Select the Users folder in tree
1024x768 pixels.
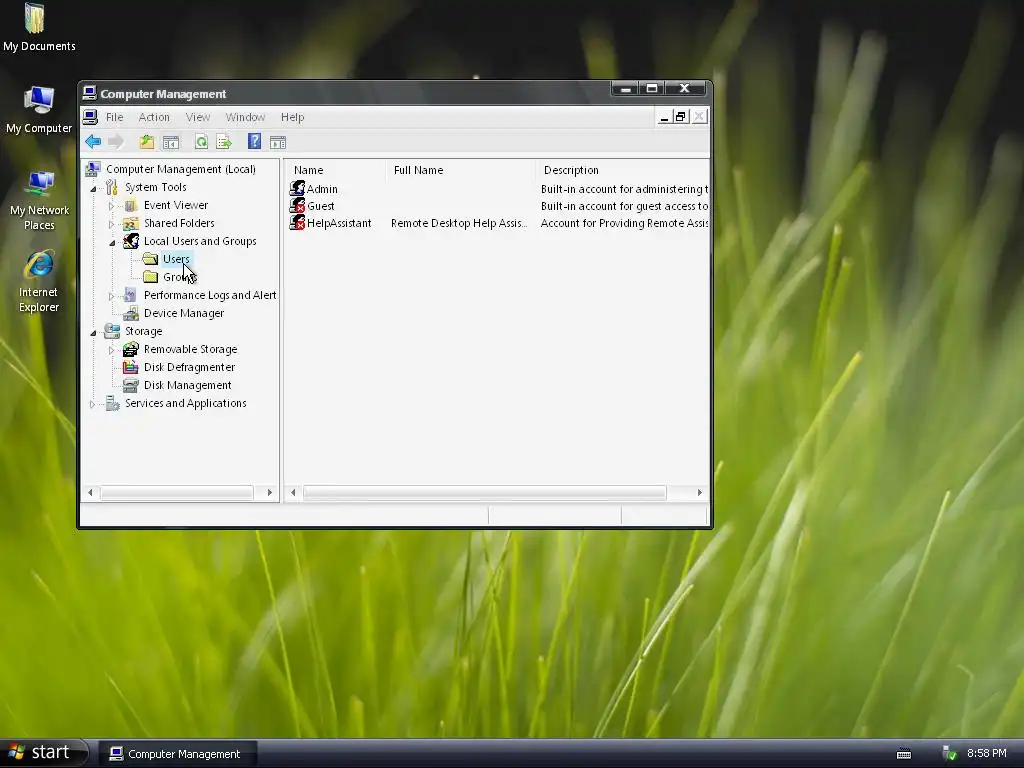coord(176,259)
